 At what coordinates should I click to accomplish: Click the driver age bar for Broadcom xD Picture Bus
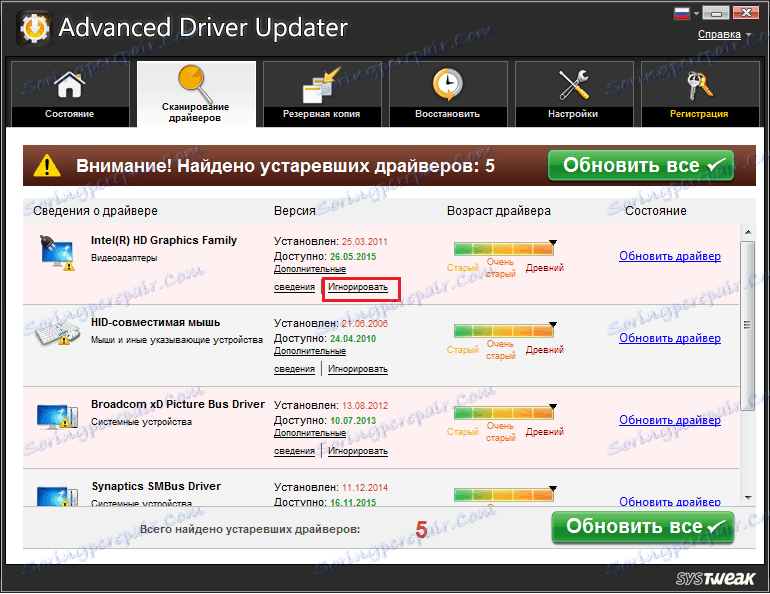[x=504, y=412]
